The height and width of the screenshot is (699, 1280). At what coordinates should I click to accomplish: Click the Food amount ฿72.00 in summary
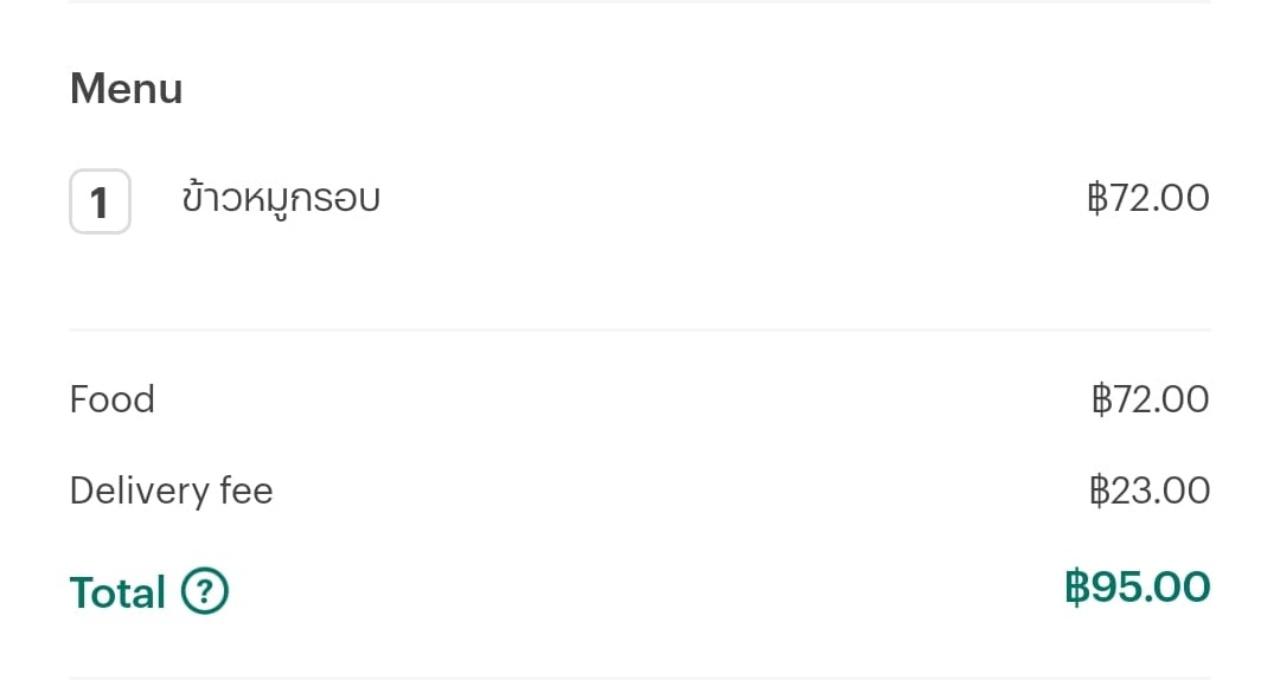click(1150, 399)
